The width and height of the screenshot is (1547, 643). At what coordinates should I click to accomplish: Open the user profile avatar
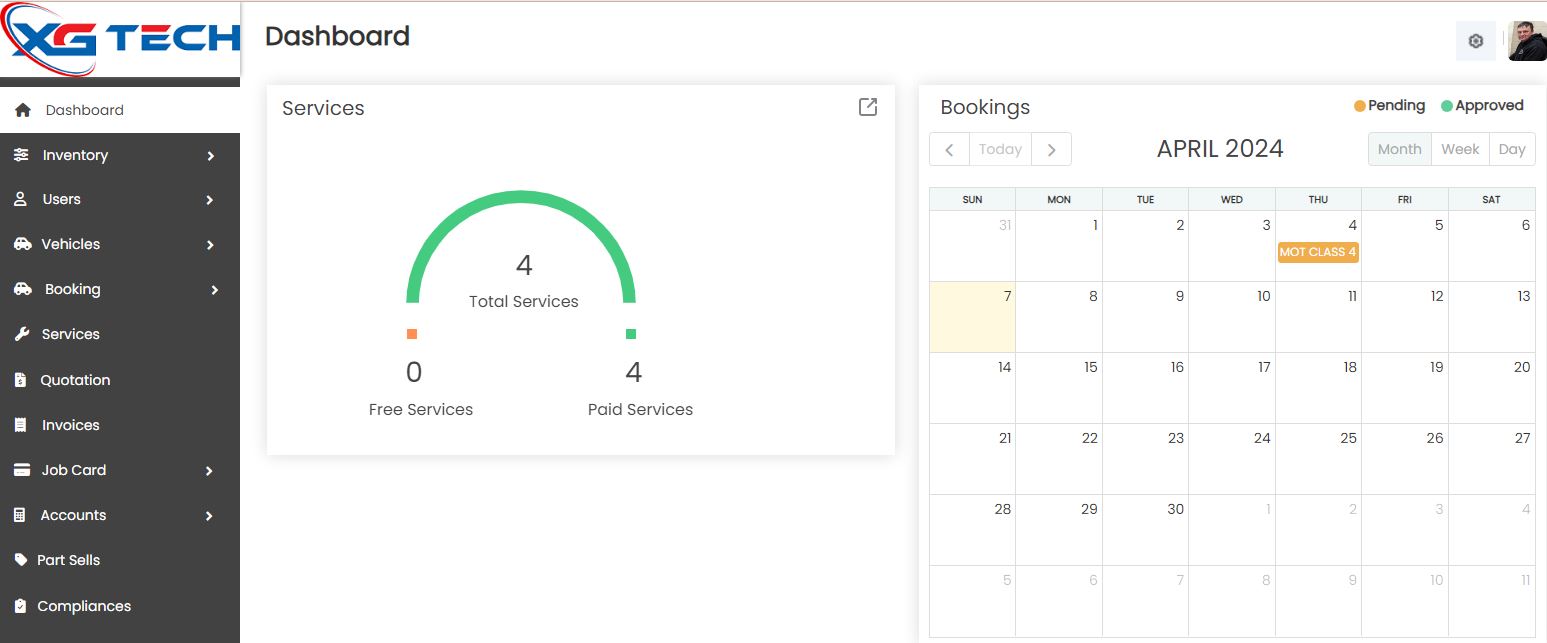(x=1527, y=41)
